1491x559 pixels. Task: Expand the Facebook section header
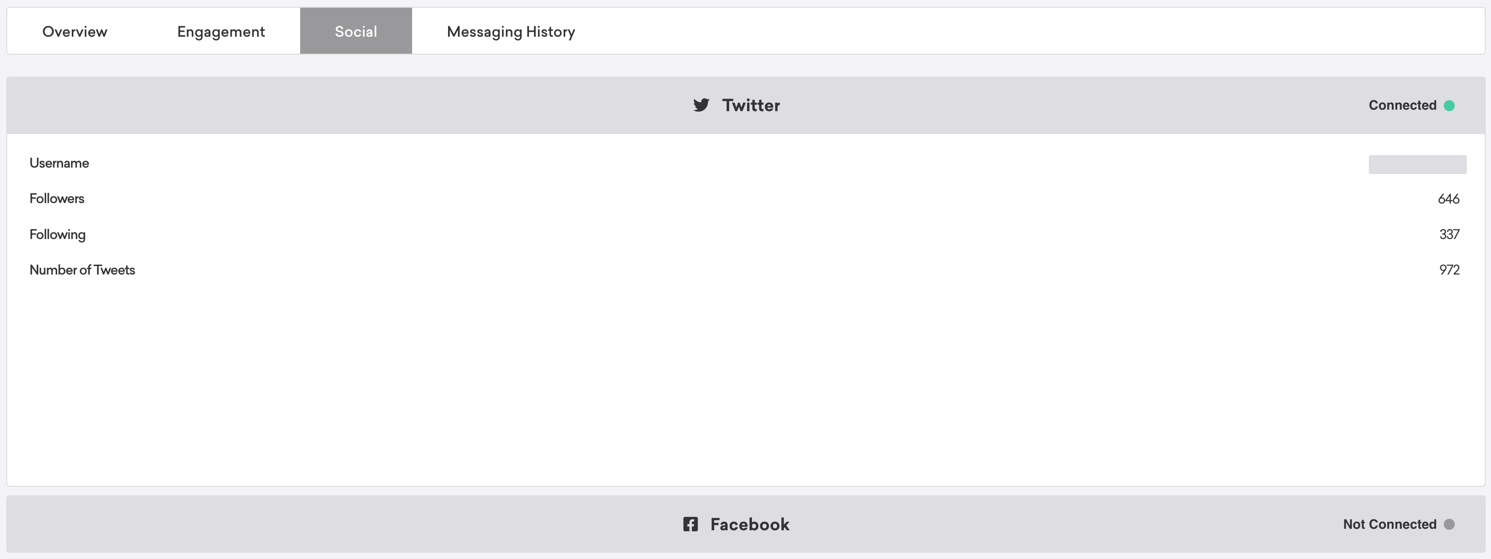746,524
